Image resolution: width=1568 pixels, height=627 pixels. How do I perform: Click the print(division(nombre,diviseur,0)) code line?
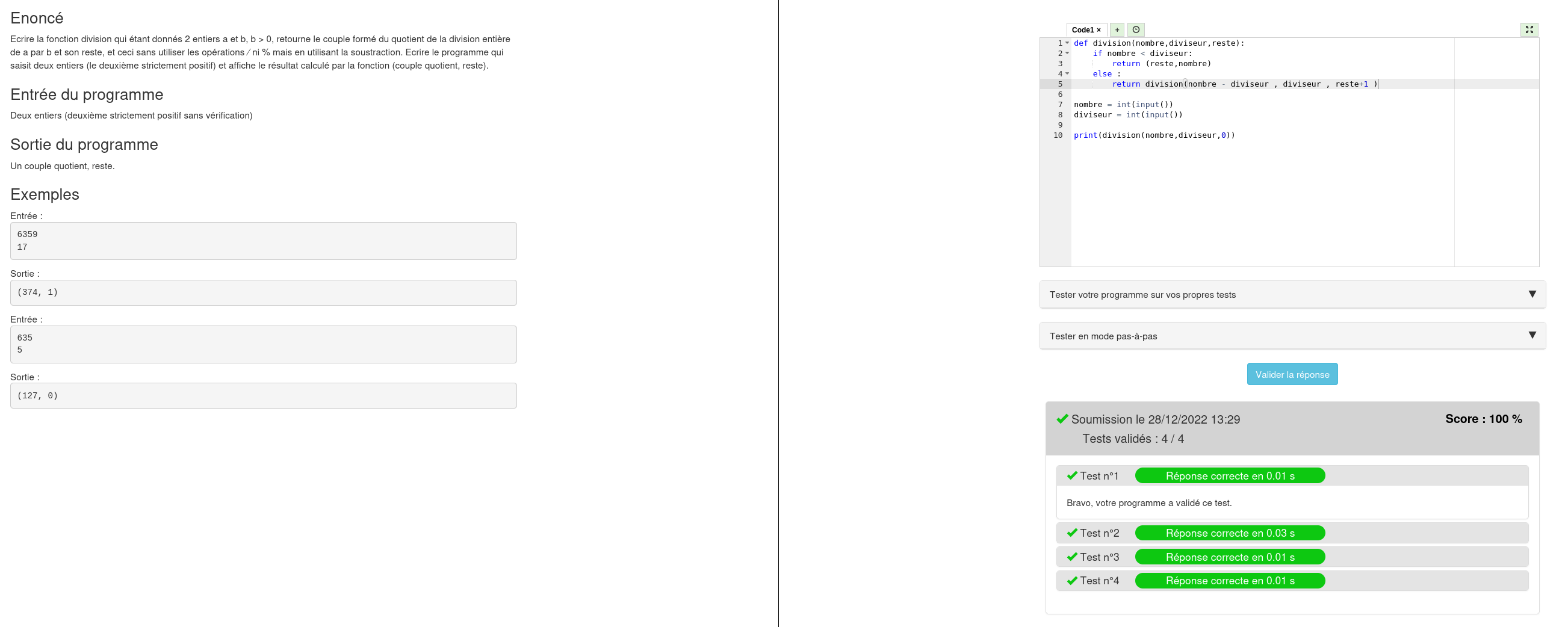(x=1153, y=136)
